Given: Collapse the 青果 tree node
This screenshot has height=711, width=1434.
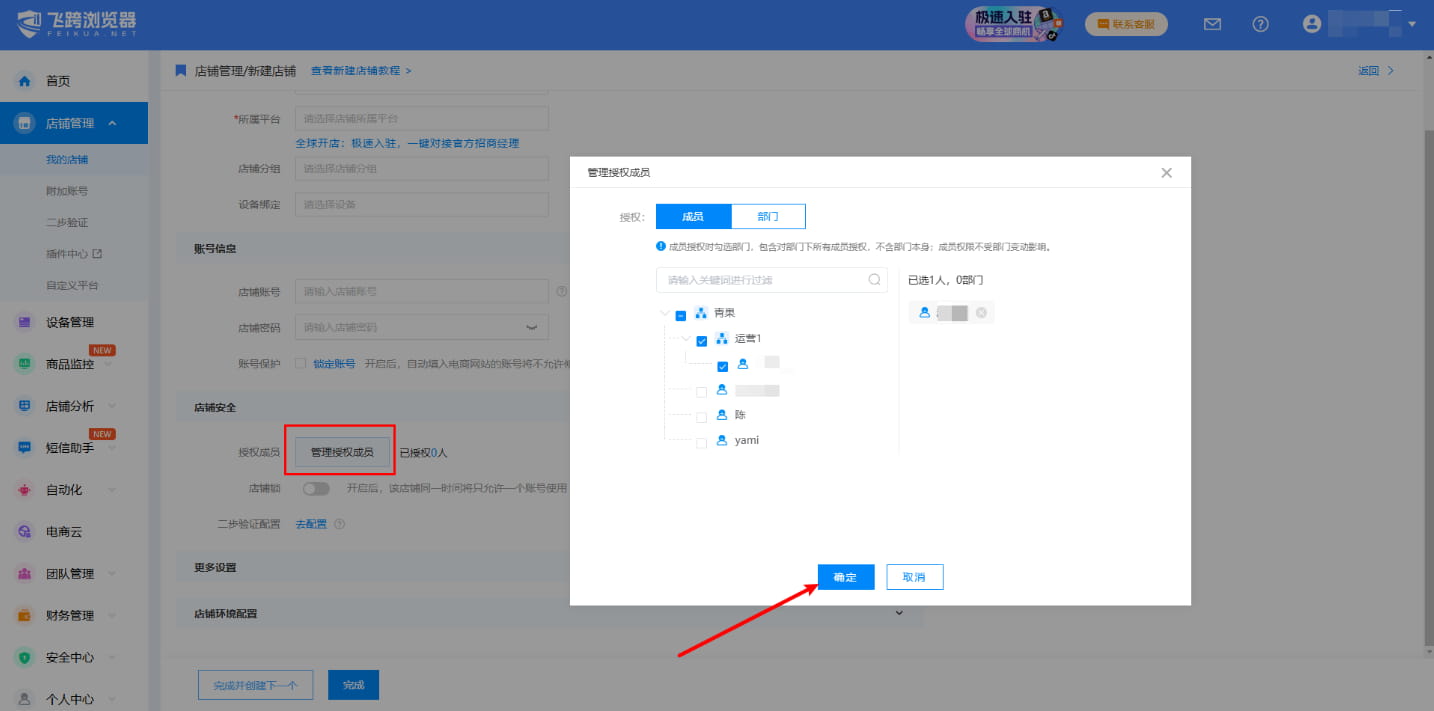Looking at the screenshot, I should click(664, 312).
